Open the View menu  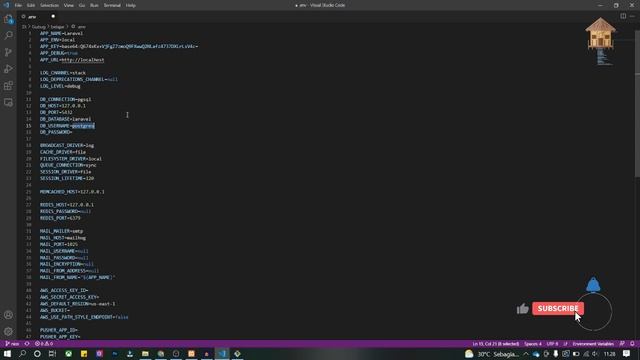(69, 5)
